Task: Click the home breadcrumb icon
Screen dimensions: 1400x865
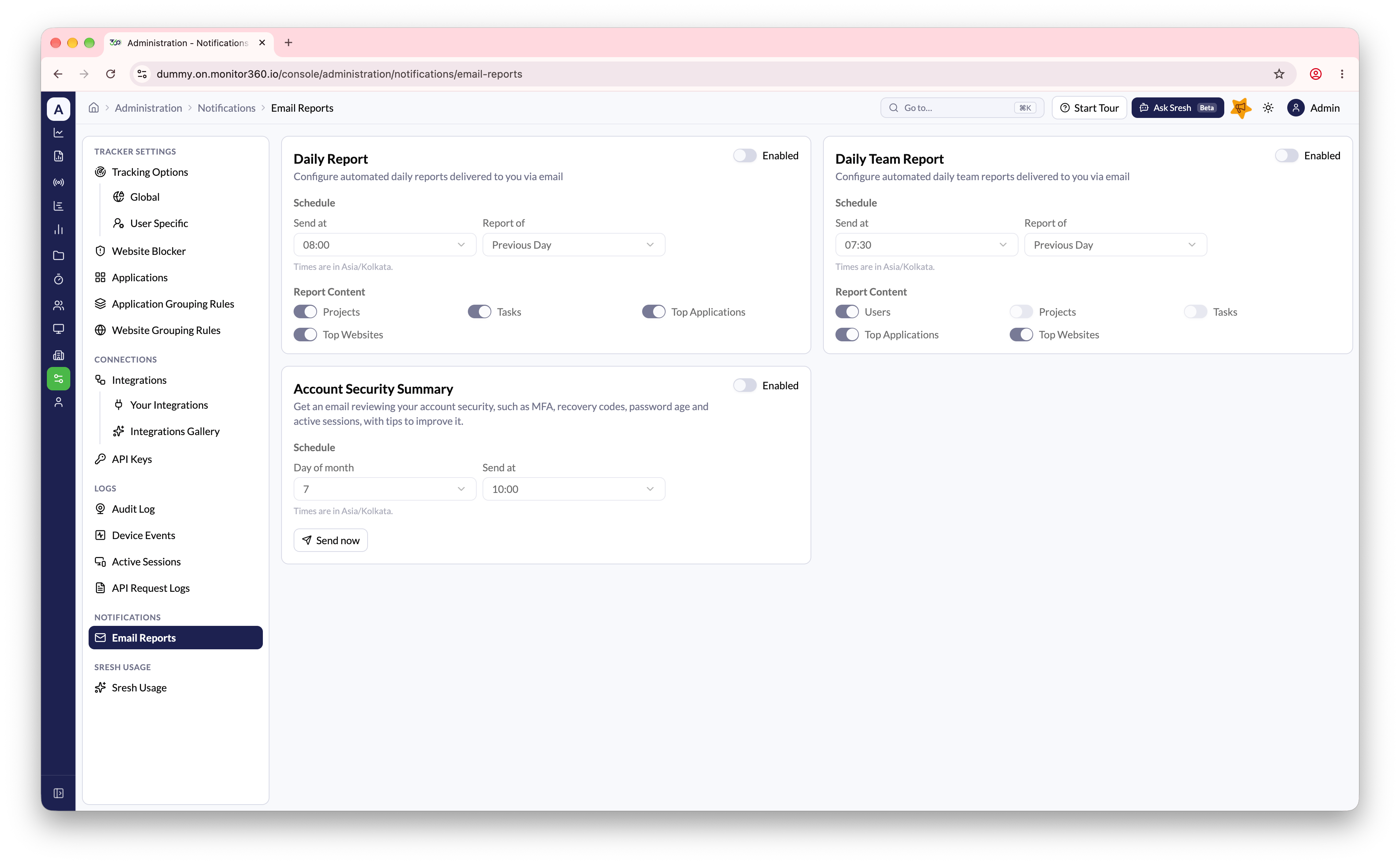Action: tap(94, 108)
